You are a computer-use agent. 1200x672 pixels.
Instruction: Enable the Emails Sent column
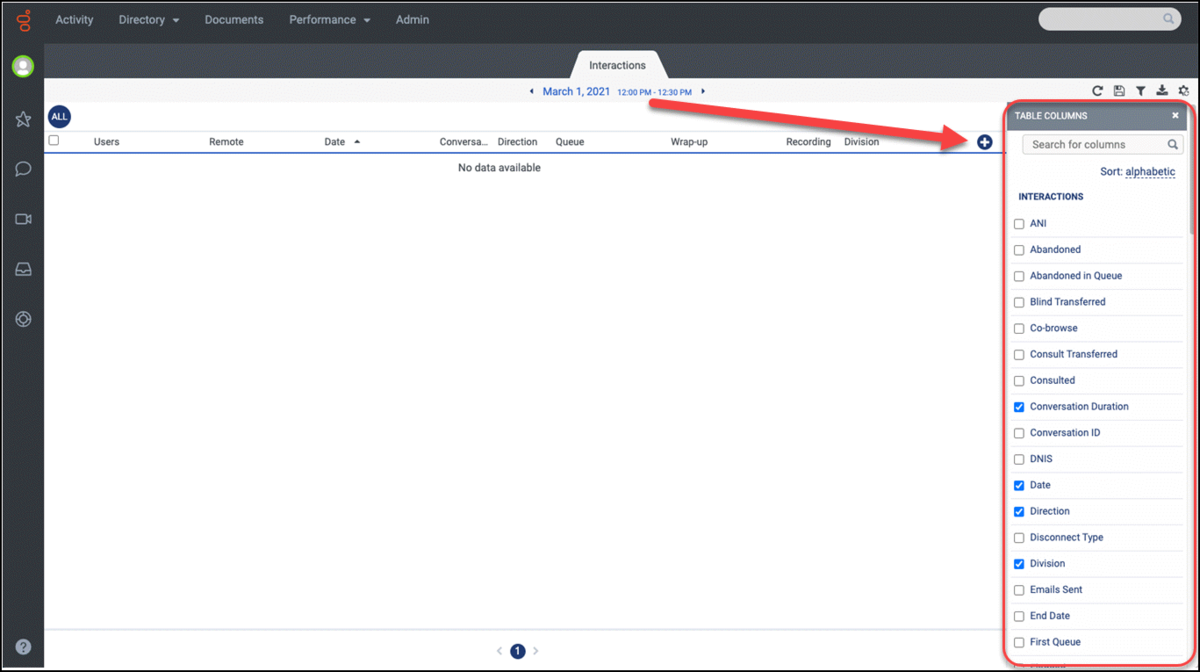1019,590
